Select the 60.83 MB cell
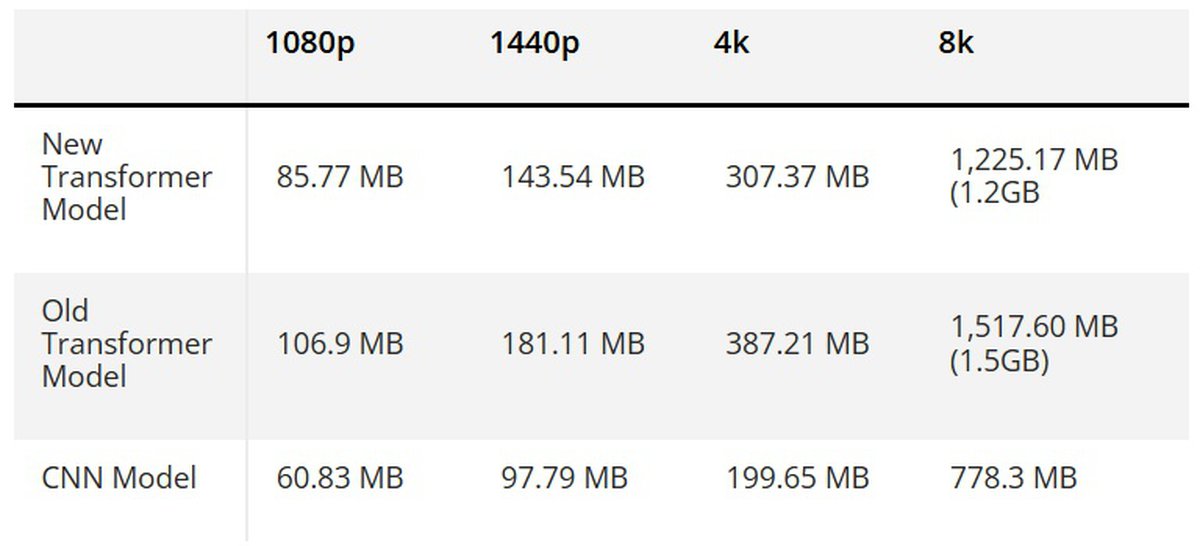 [340, 478]
